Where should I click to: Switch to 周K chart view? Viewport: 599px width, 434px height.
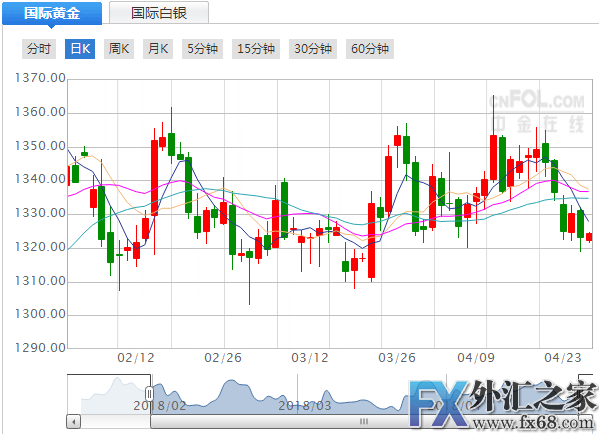point(119,49)
